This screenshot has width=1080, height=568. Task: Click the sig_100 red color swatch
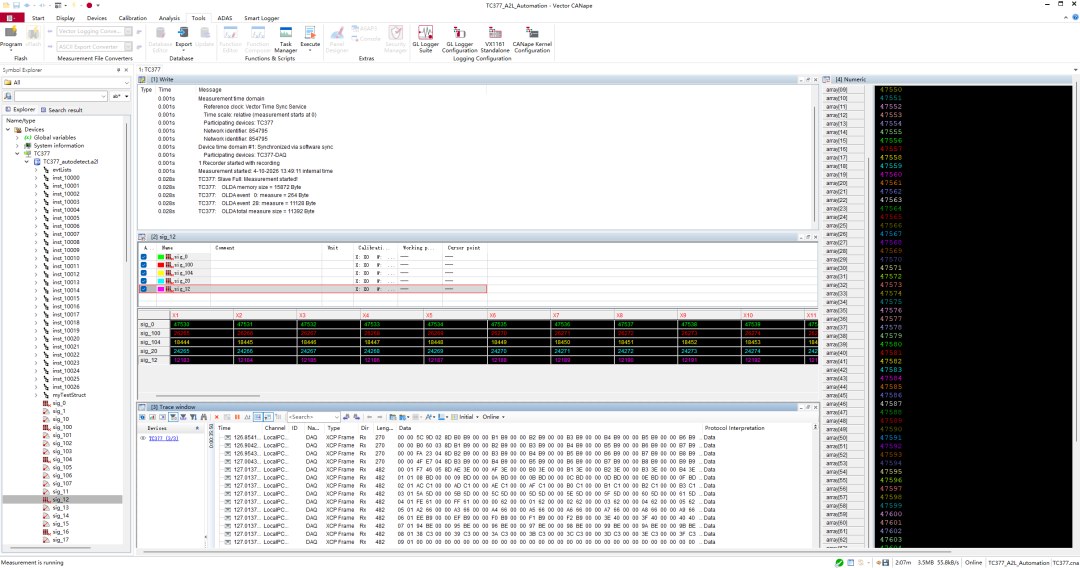click(160, 265)
